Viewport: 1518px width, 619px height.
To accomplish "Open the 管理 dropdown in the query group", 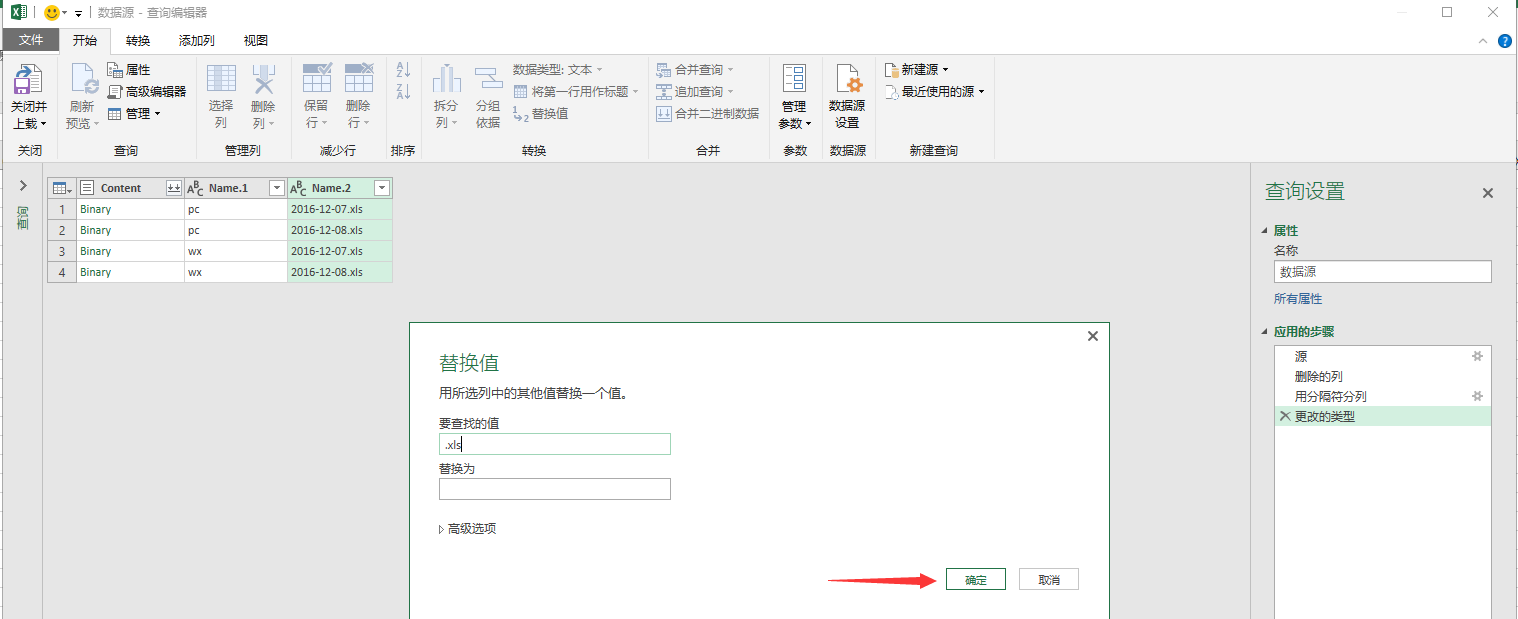I will point(134,113).
